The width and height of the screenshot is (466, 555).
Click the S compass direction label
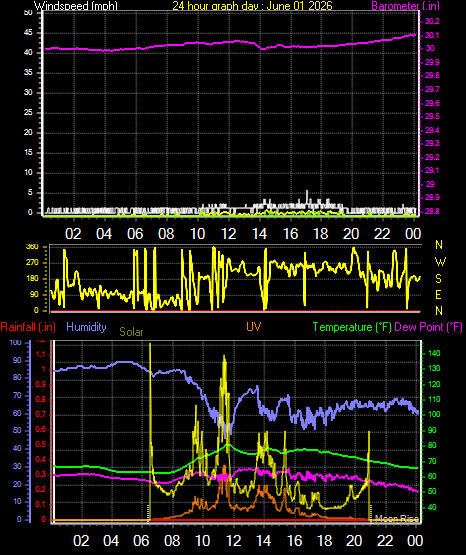point(438,279)
